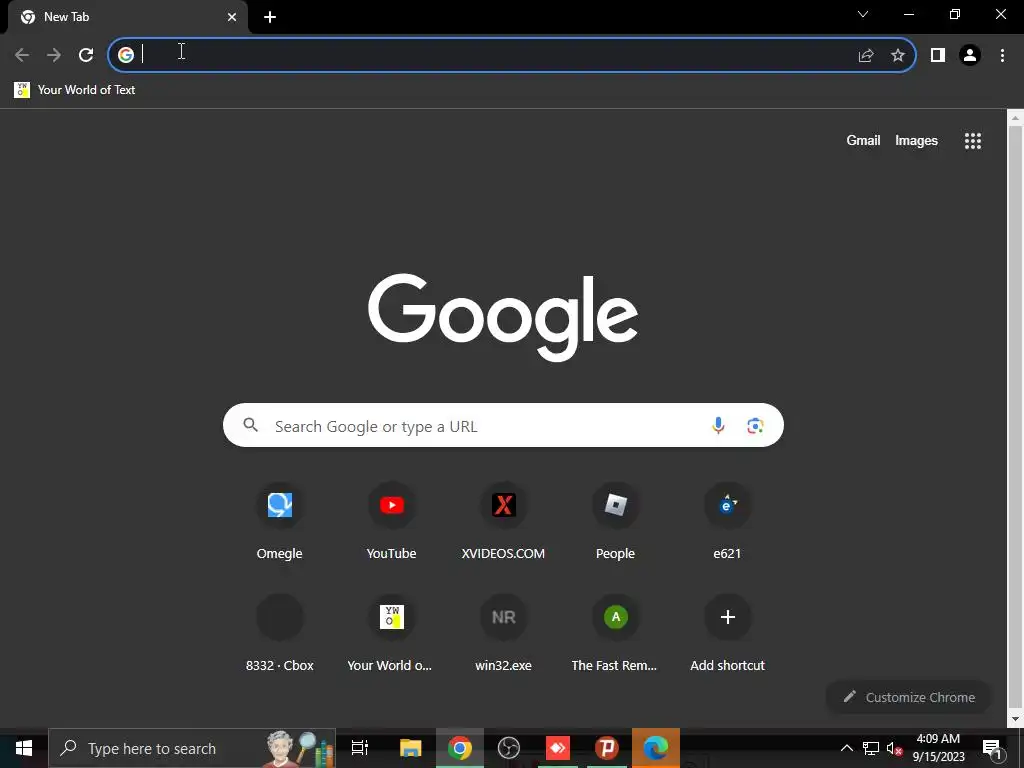Click the Add shortcut plus tile
Image resolution: width=1024 pixels, height=768 pixels.
[728, 633]
